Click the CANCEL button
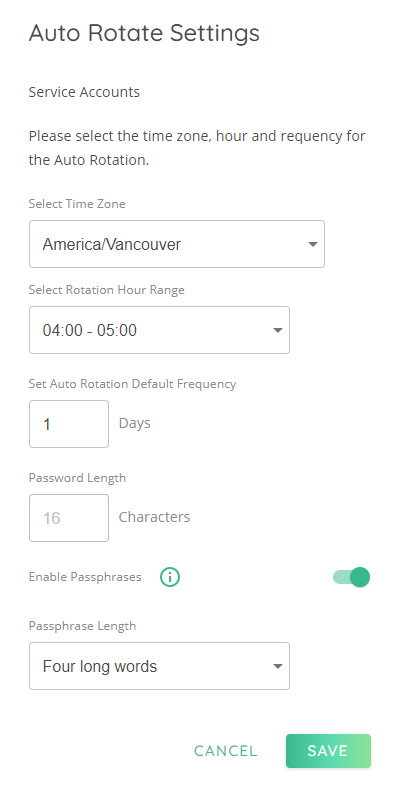403x786 pixels. coord(226,751)
